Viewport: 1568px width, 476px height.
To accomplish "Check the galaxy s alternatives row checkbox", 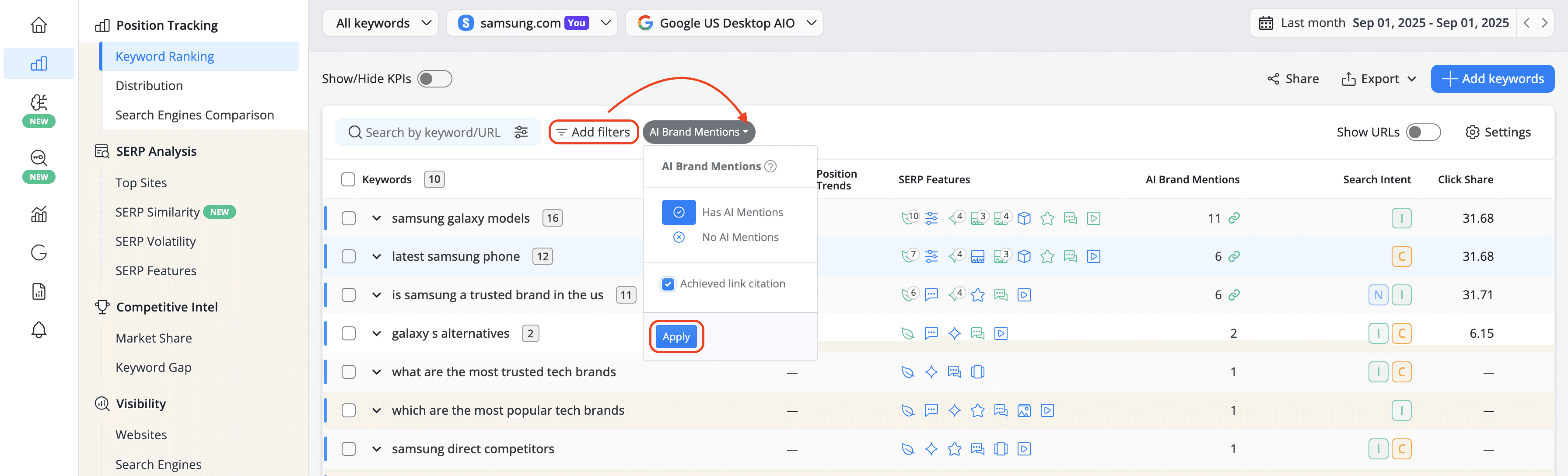I will point(349,333).
